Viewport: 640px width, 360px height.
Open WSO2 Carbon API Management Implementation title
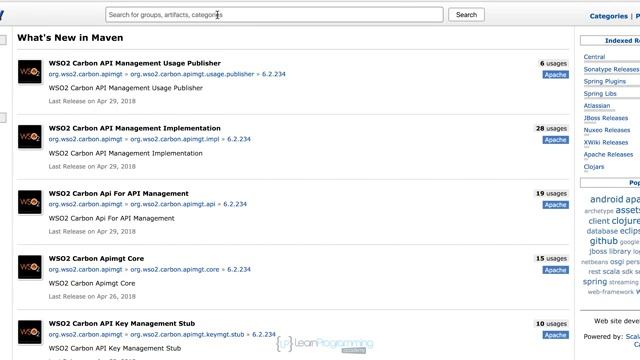134,128
